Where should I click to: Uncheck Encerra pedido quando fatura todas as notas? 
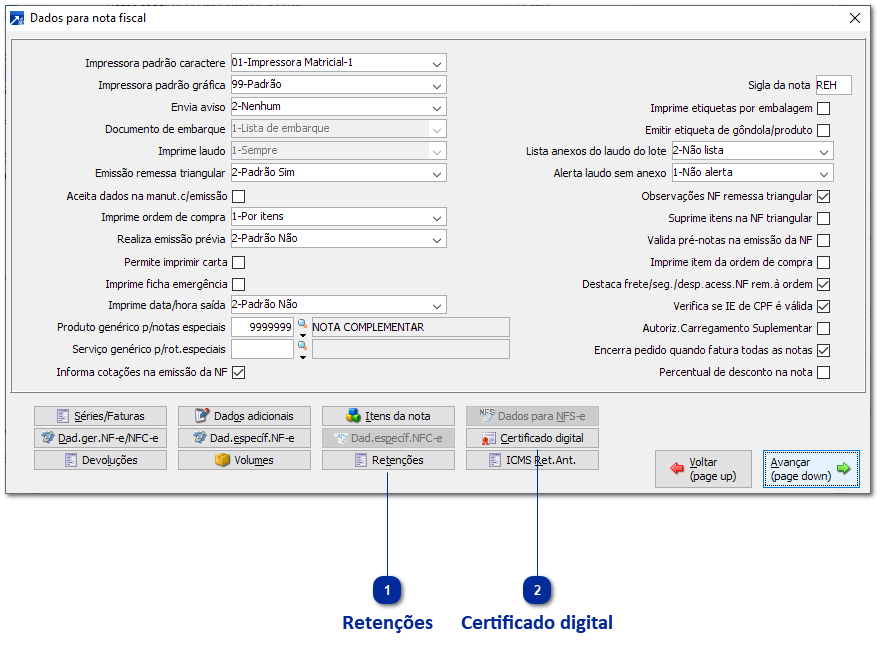[x=824, y=350]
